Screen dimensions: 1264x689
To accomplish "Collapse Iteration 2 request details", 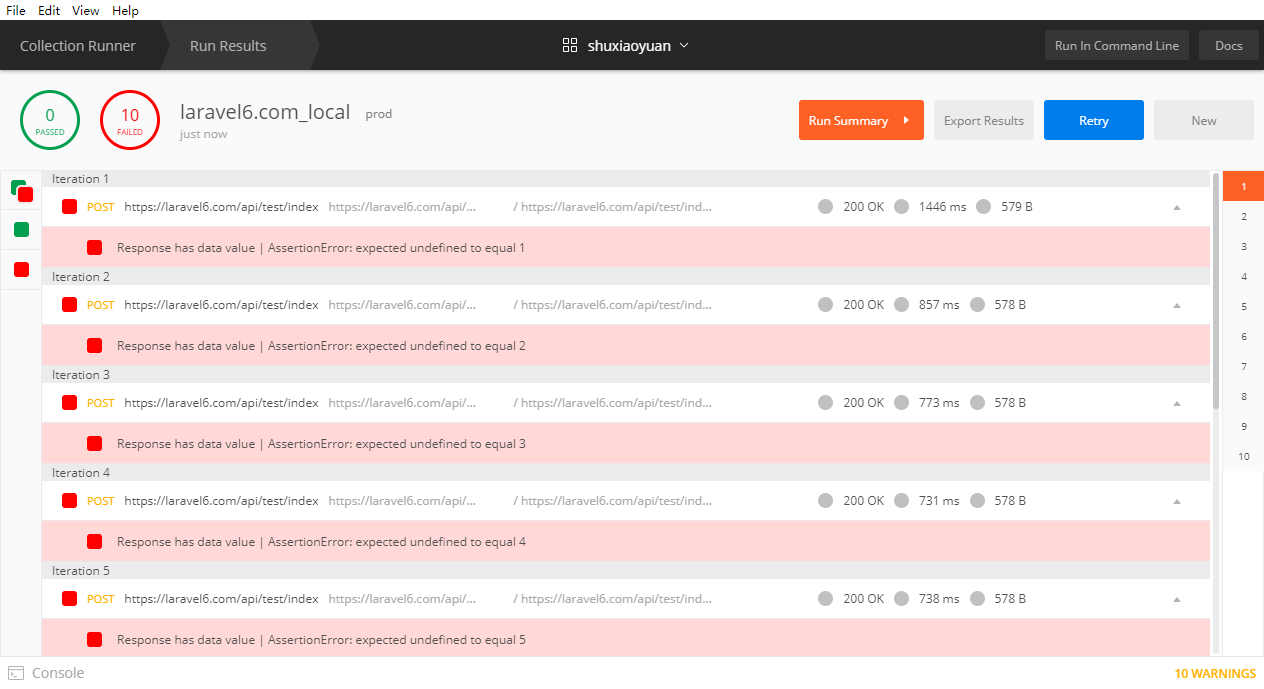I will (x=1177, y=305).
